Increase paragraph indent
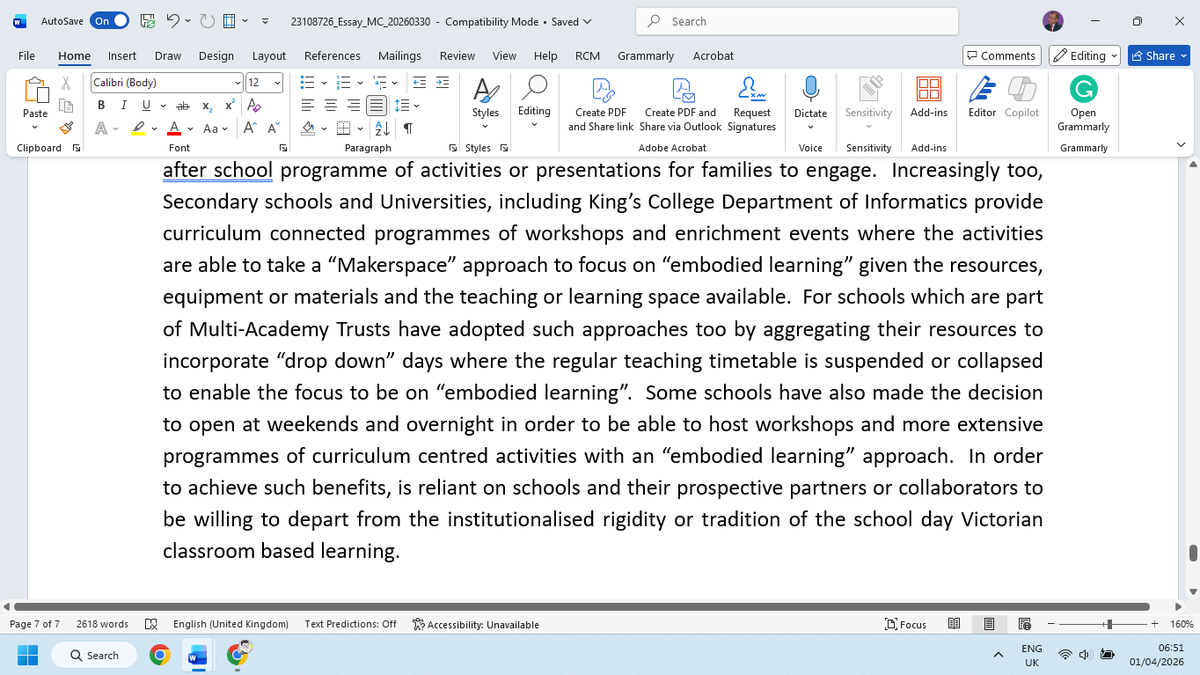This screenshot has width=1200, height=675. (442, 83)
